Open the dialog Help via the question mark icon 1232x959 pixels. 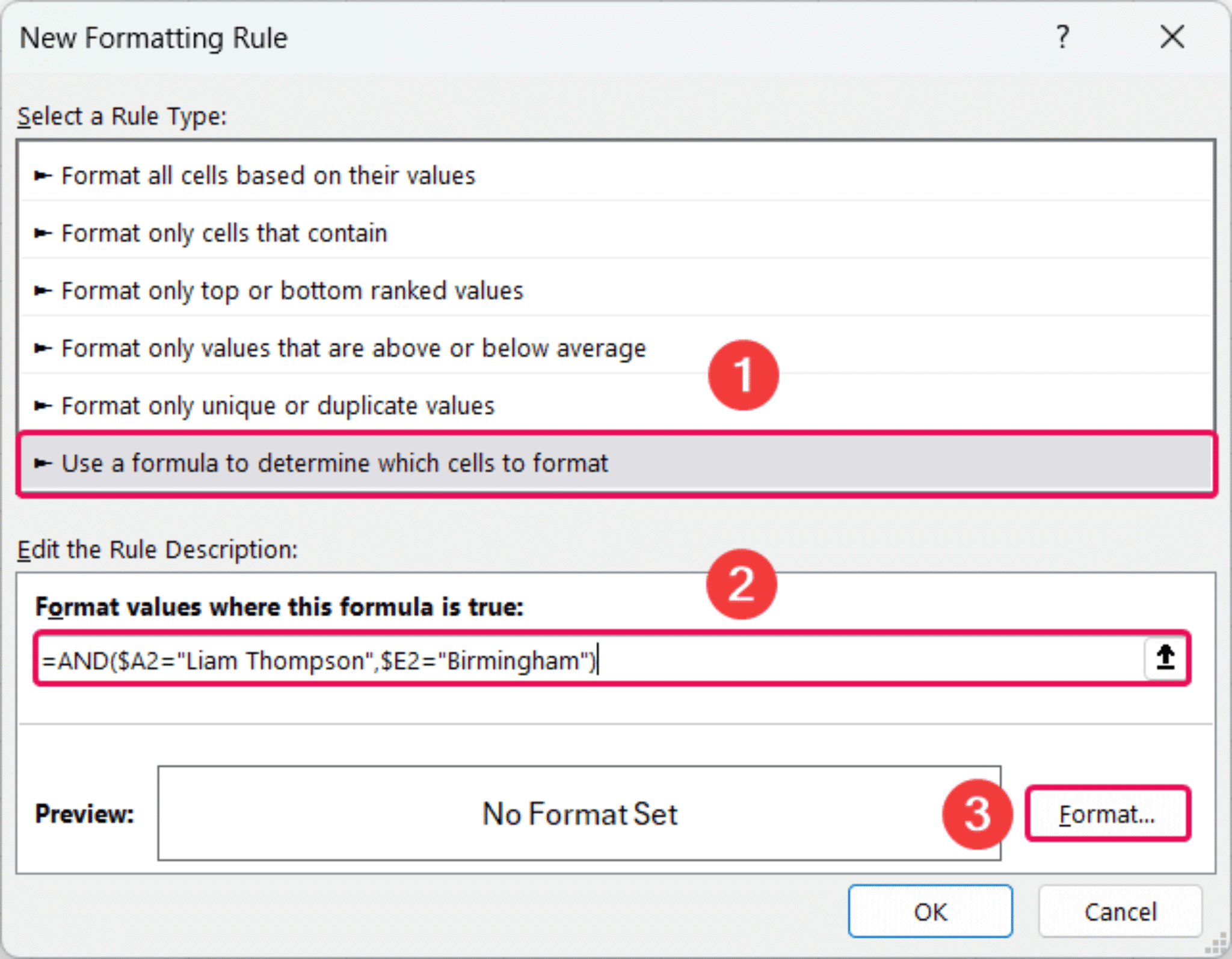tap(1063, 37)
